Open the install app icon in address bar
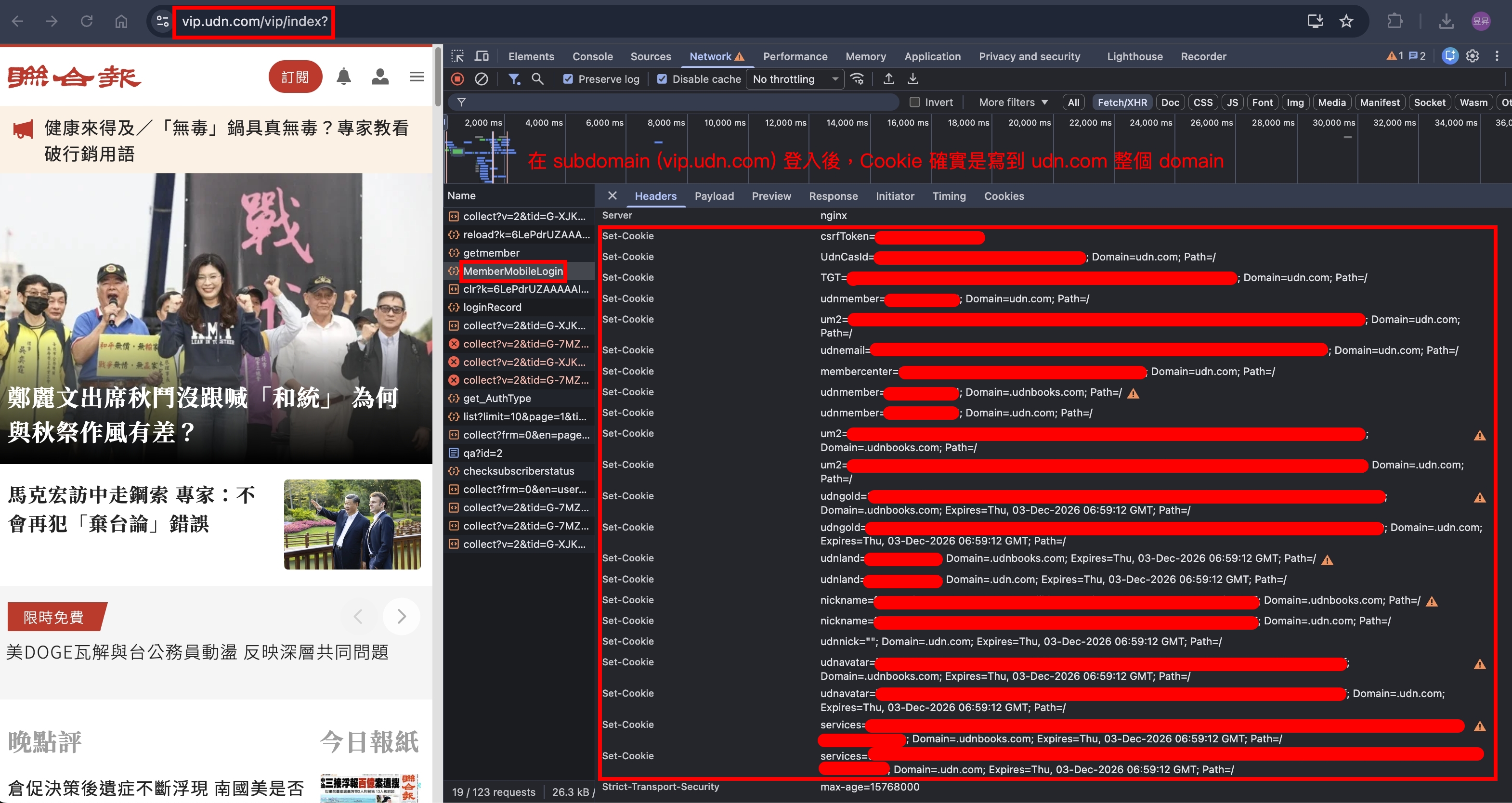This screenshot has width=1512, height=803. tap(1316, 22)
